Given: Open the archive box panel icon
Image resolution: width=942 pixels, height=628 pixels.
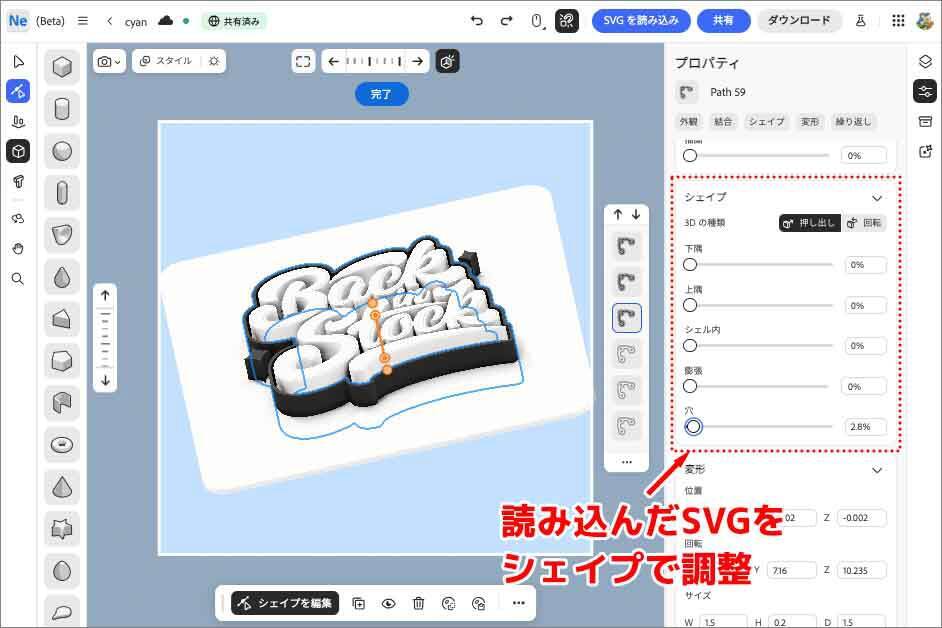Looking at the screenshot, I should coord(925,121).
